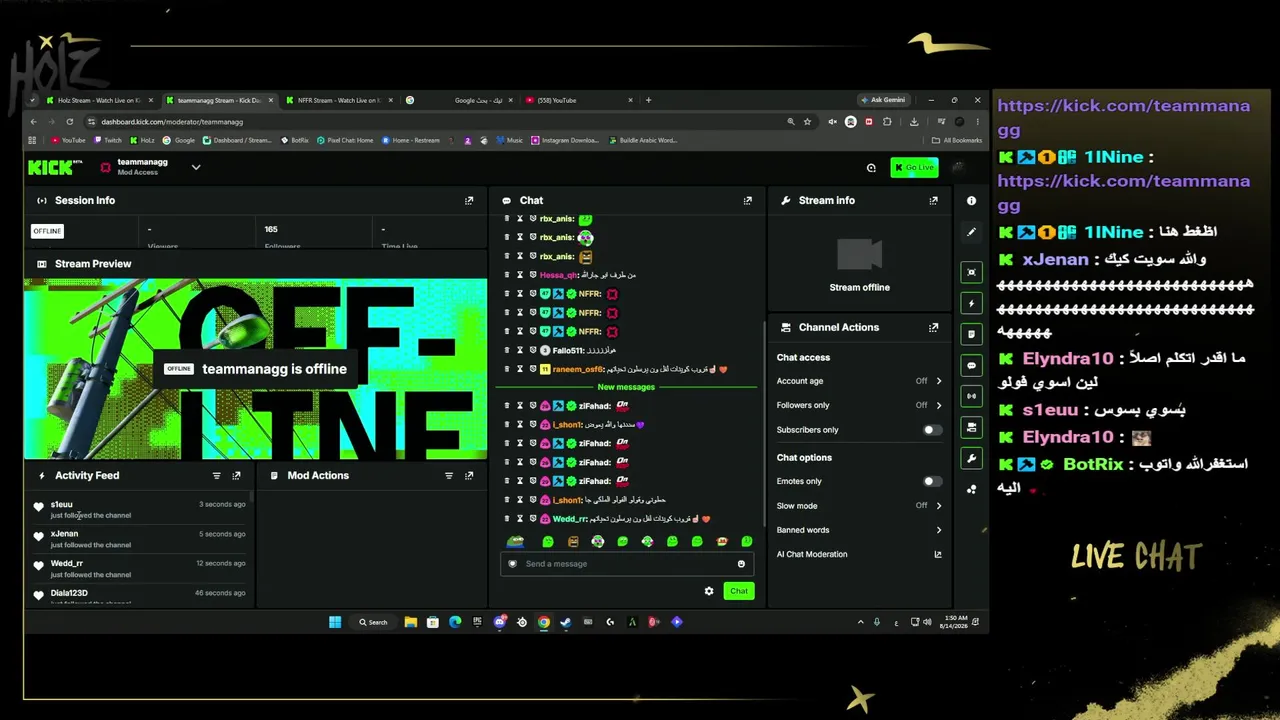Open Twitch bookmark

pos(109,141)
